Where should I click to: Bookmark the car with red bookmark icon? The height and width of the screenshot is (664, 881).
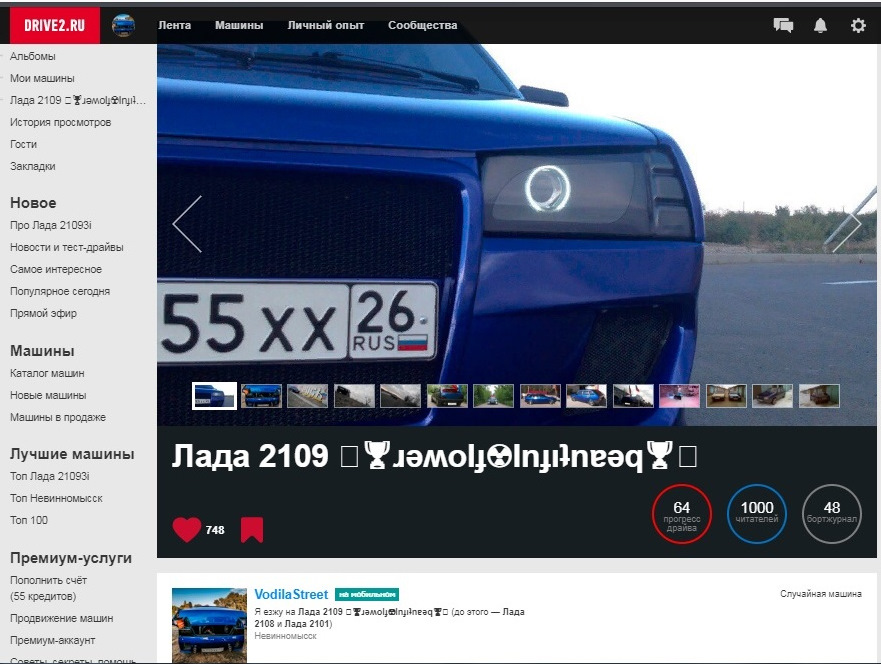(252, 530)
